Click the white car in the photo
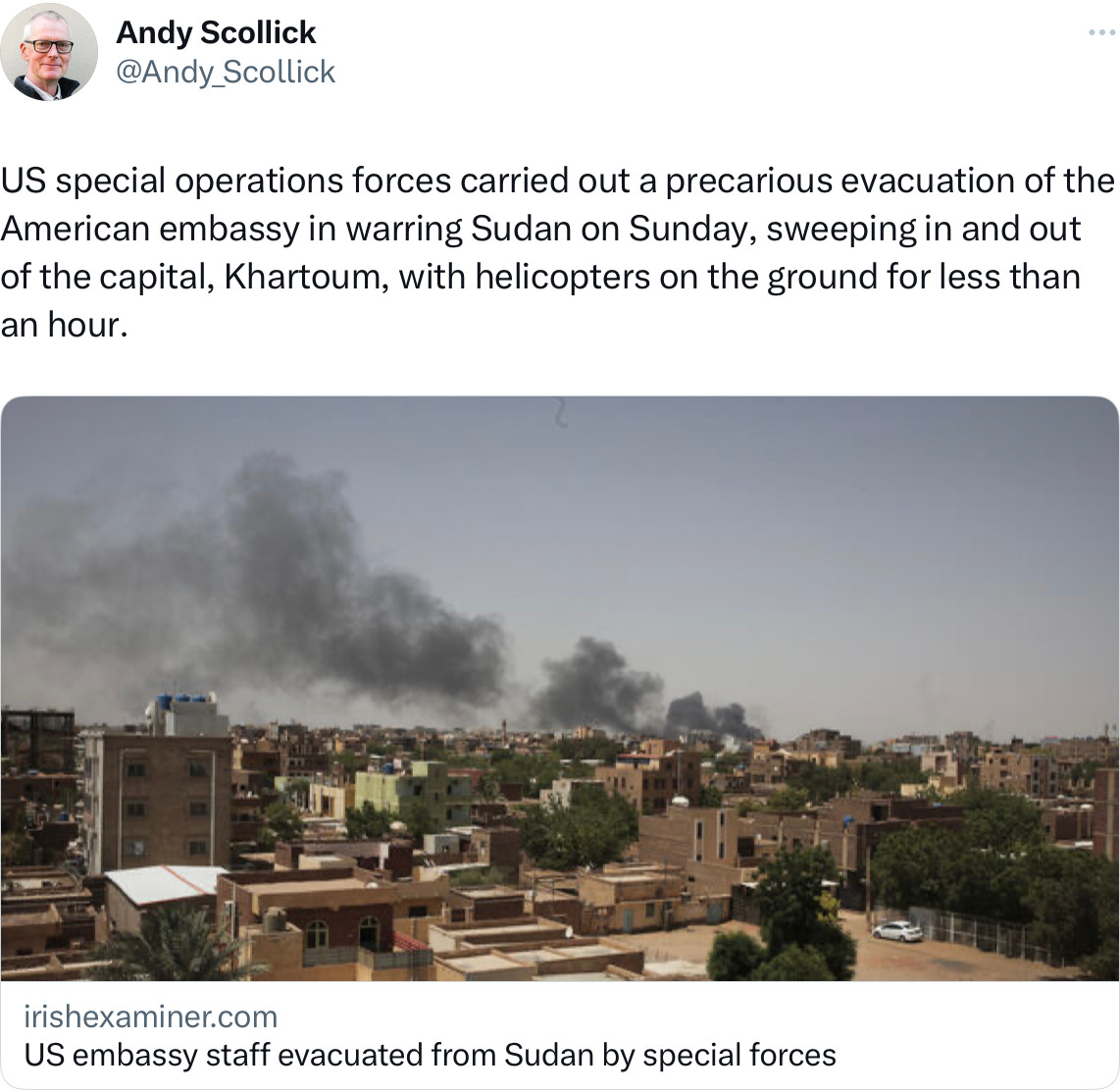Image resolution: width=1120 pixels, height=1092 pixels. coord(897,931)
